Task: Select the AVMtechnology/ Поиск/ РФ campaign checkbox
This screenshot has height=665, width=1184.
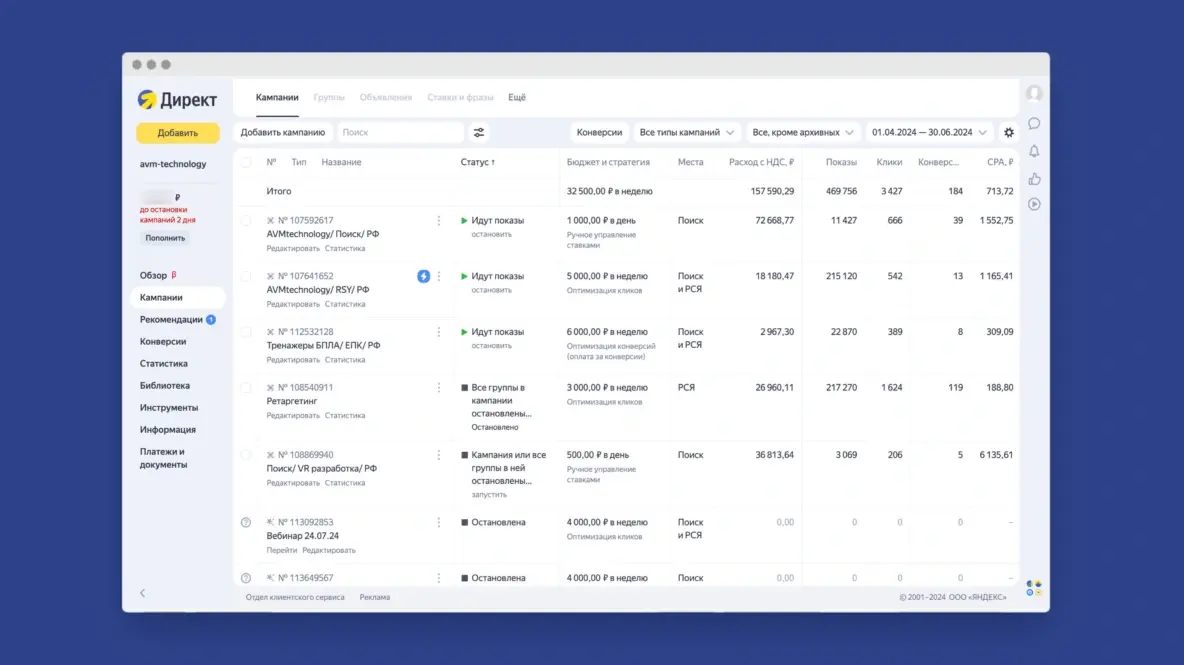Action: (246, 221)
